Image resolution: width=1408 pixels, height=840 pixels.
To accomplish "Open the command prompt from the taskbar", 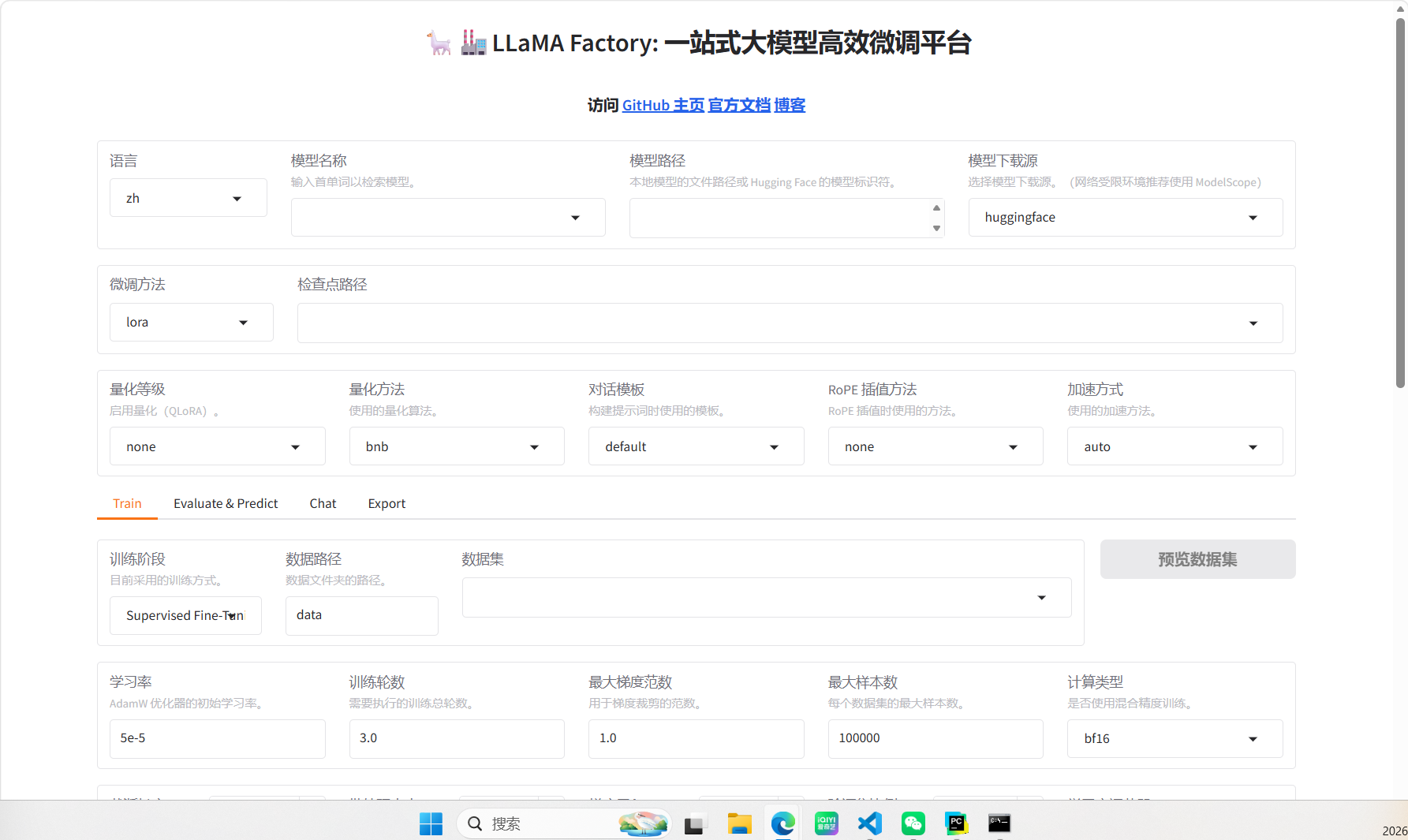I will 999,823.
